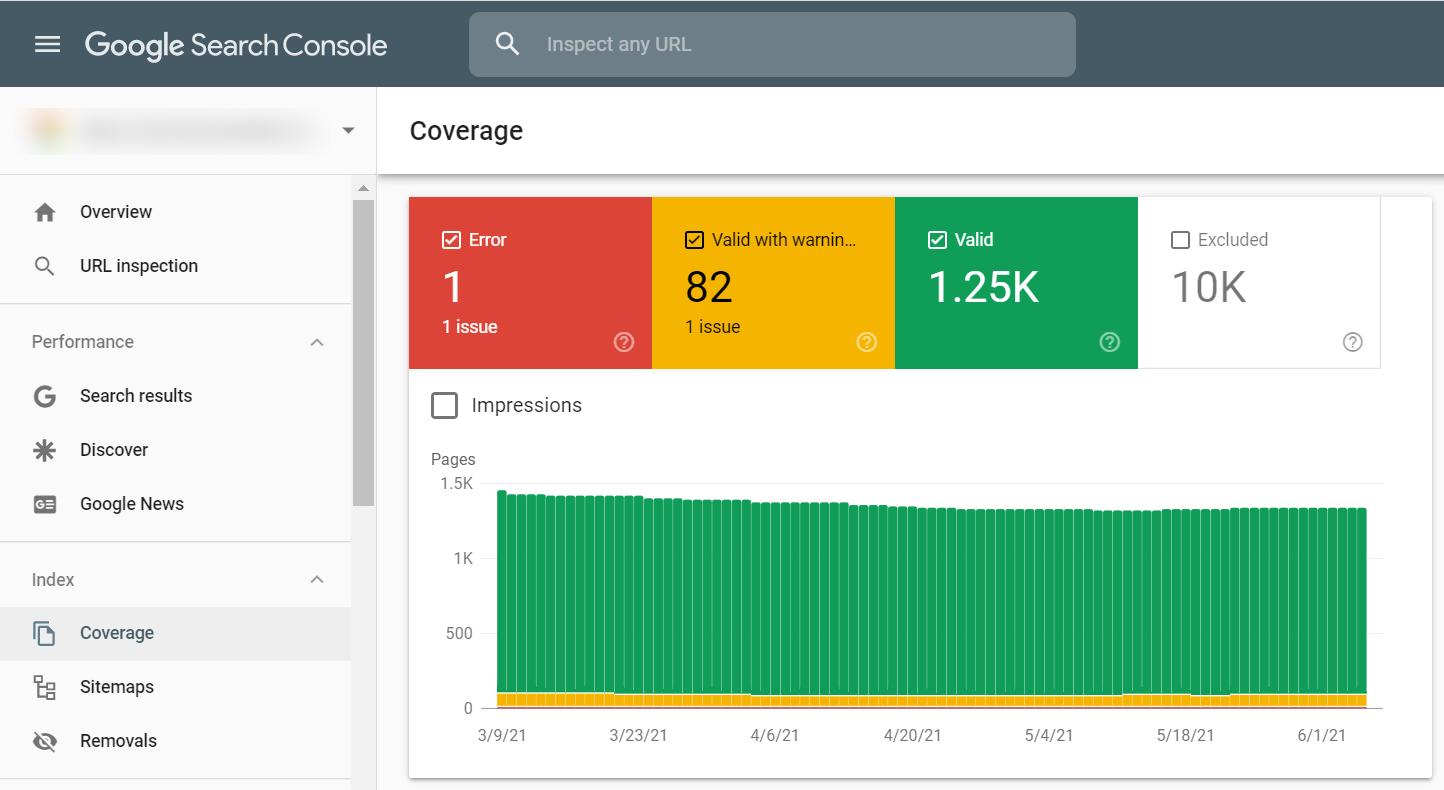Click the sidebar scrollbar up arrow
The width and height of the screenshot is (1444, 790).
[x=363, y=188]
